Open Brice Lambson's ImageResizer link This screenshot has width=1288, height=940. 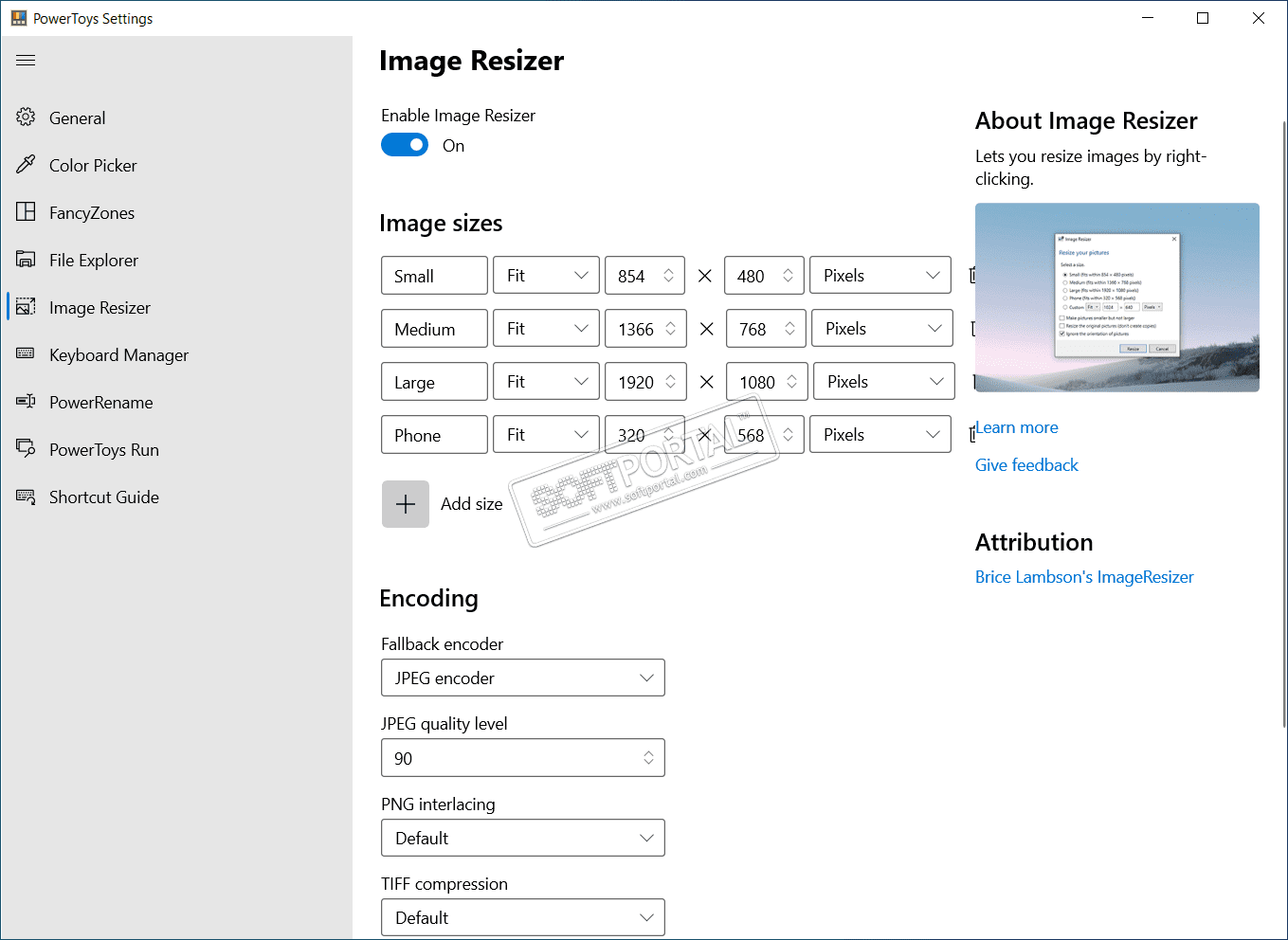pyautogui.click(x=1084, y=577)
